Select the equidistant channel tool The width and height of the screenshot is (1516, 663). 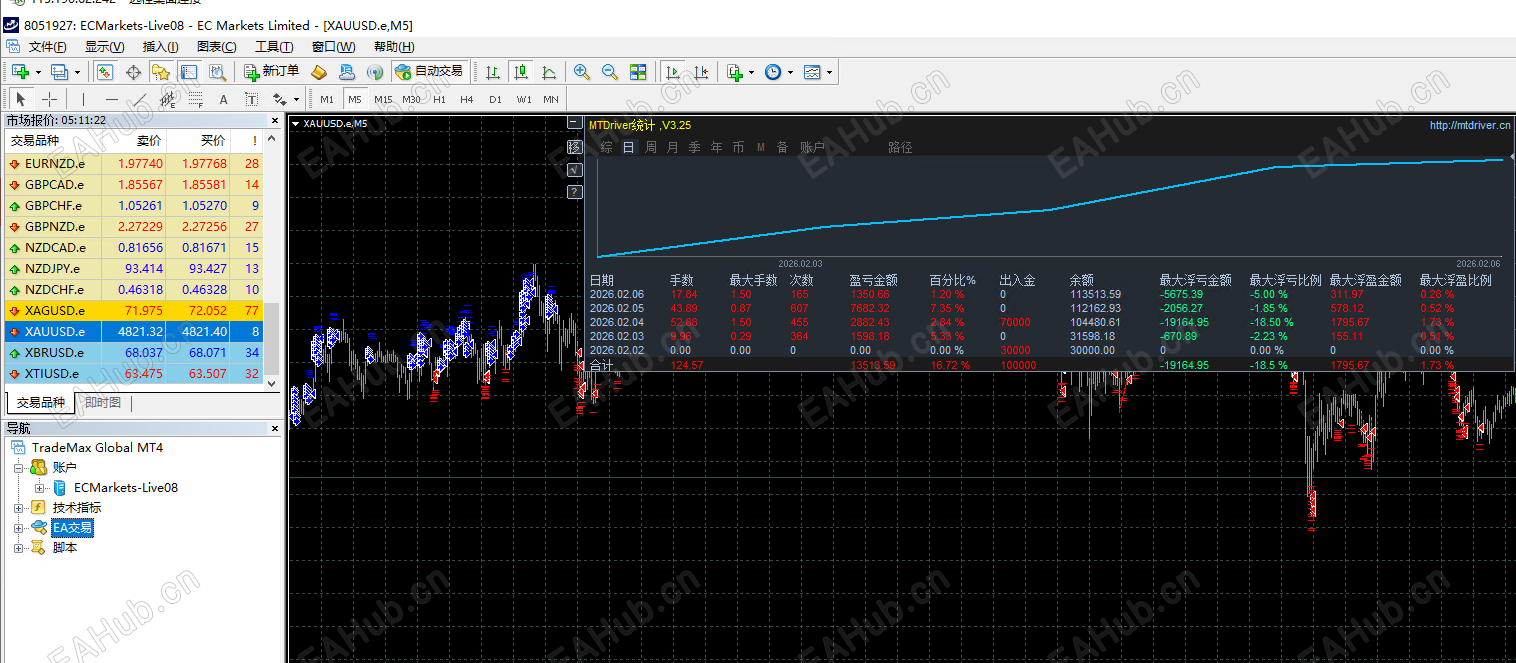[167, 99]
